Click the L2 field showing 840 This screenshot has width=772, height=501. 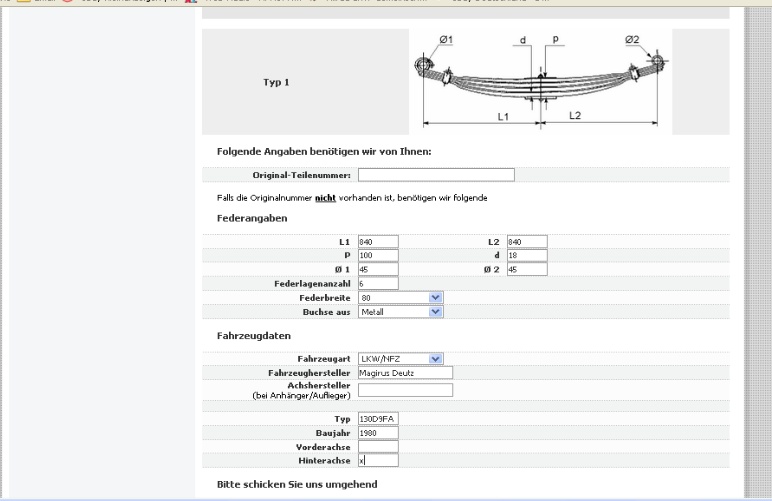(x=527, y=242)
